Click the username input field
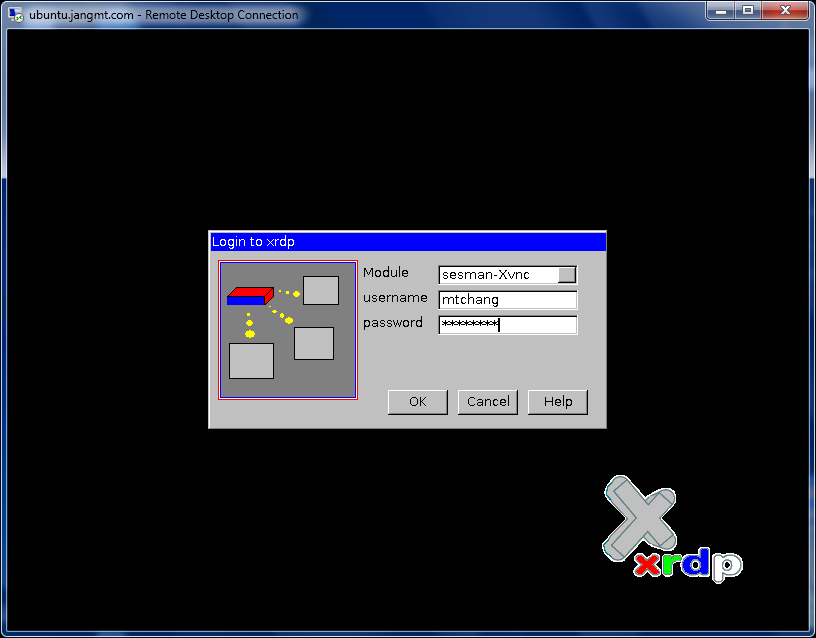Viewport: 816px width, 638px height. pyautogui.click(x=508, y=300)
